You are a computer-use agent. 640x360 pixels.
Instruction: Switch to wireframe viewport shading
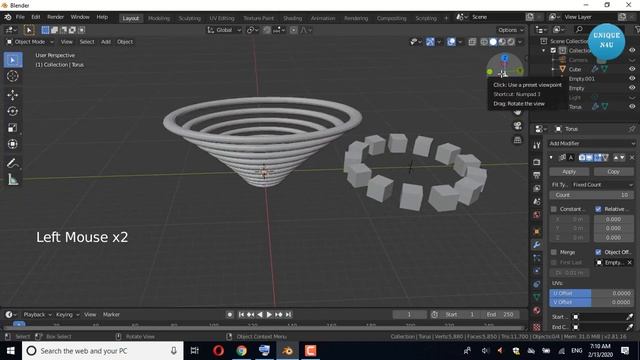pos(484,42)
